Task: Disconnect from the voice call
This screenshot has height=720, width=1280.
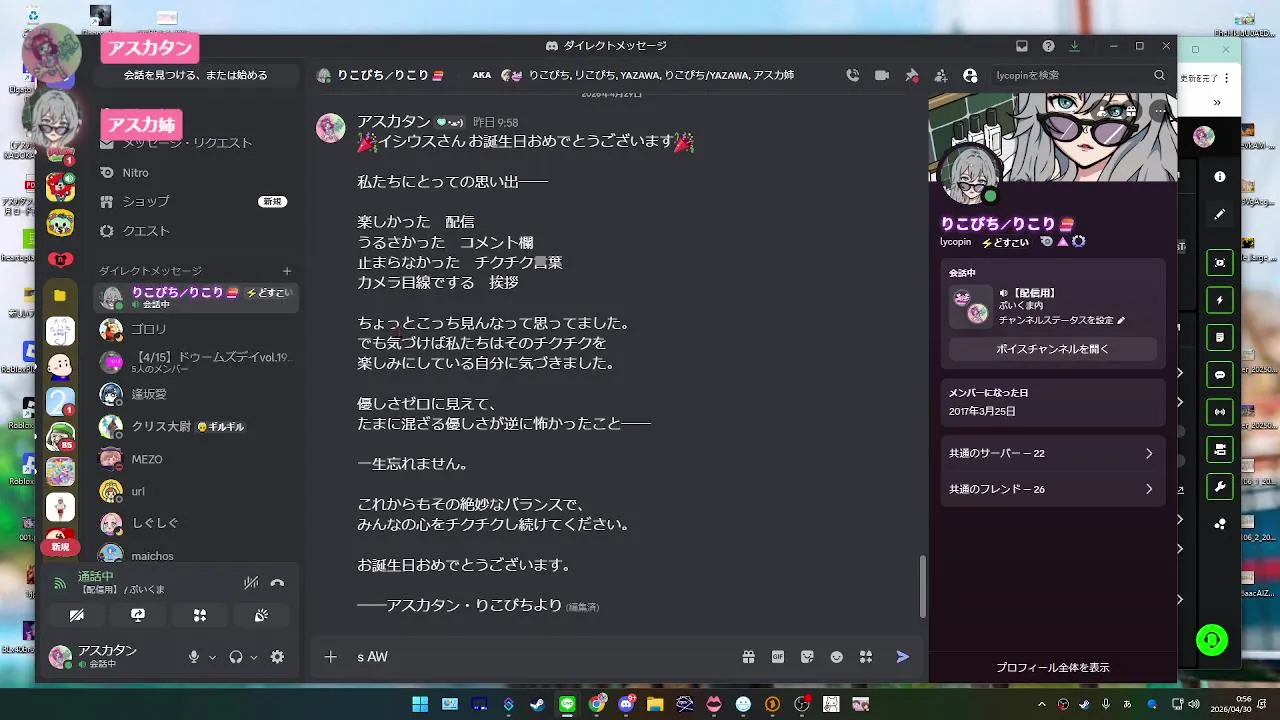Action: point(277,583)
